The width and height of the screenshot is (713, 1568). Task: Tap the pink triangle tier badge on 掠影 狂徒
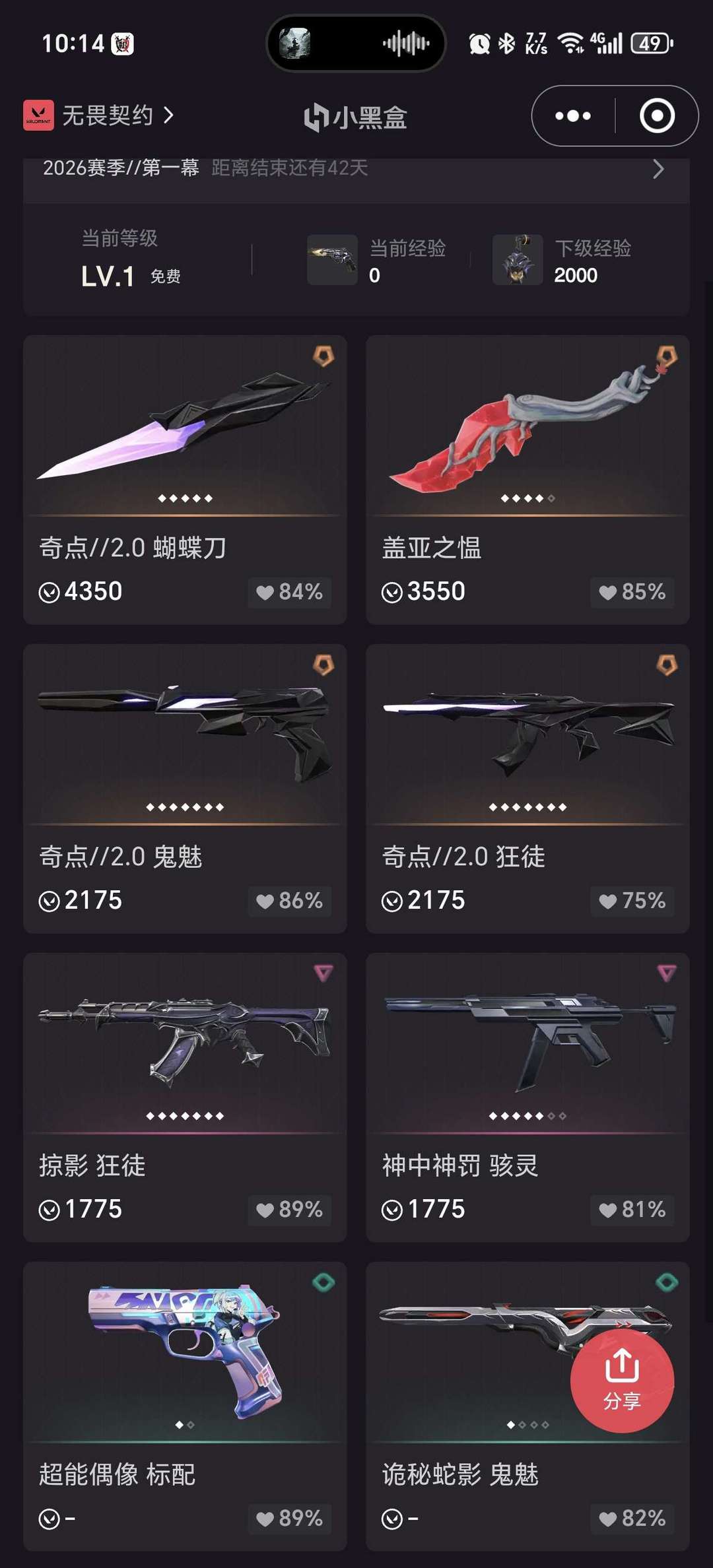point(323,973)
